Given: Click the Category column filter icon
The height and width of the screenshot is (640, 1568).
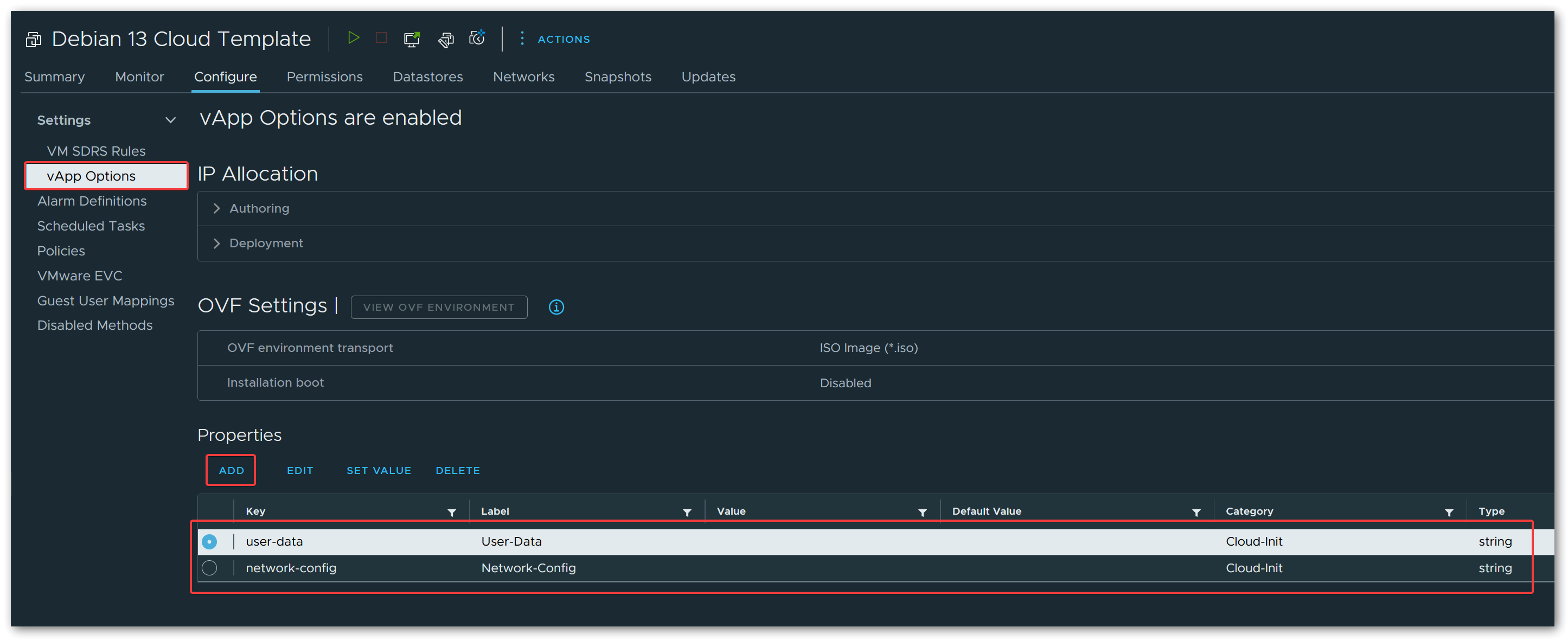Looking at the screenshot, I should click(1449, 512).
